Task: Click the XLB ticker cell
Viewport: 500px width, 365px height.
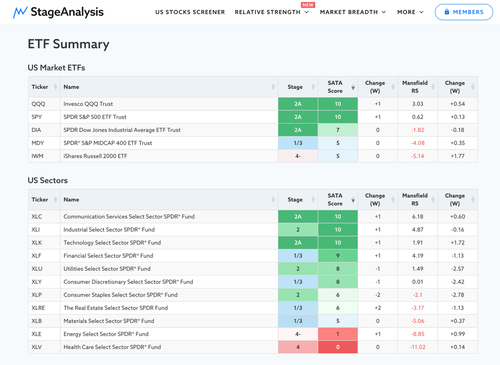Action: 44,321
